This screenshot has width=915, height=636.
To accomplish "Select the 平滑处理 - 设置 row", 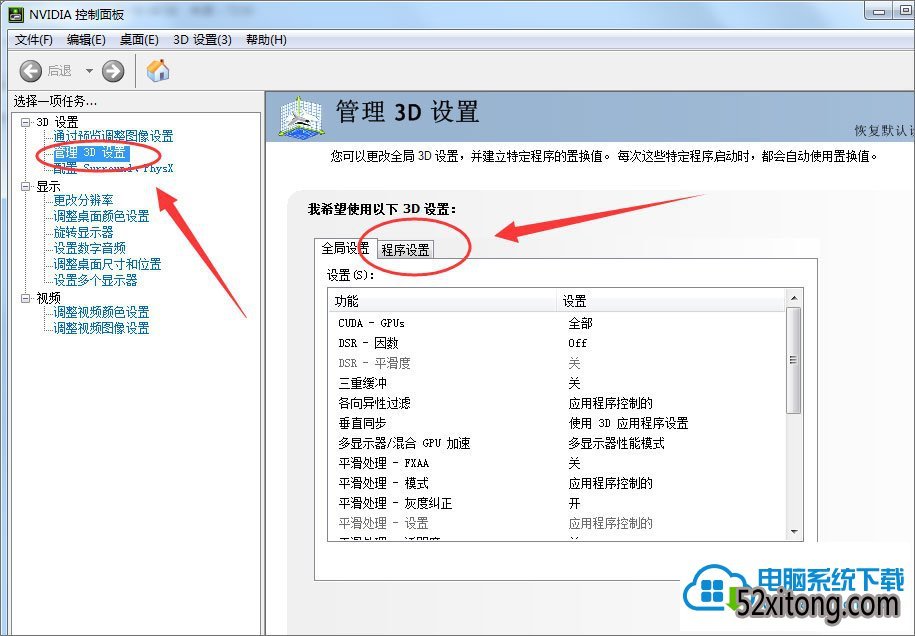I will tap(557, 523).
